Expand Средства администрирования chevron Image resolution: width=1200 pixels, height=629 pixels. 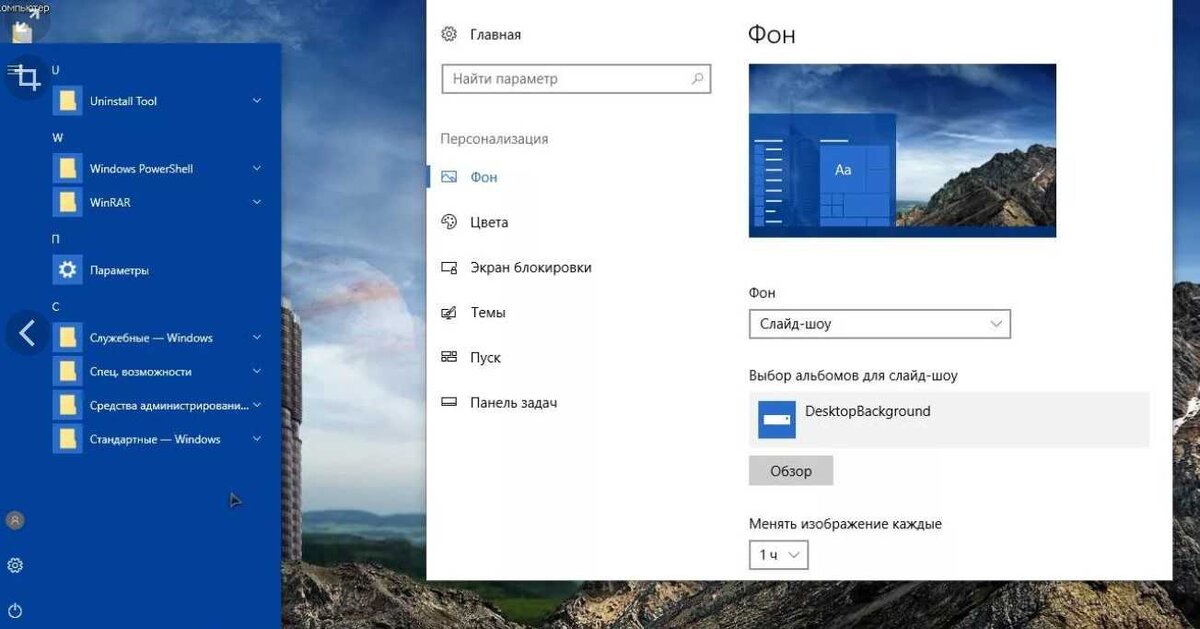click(x=257, y=405)
